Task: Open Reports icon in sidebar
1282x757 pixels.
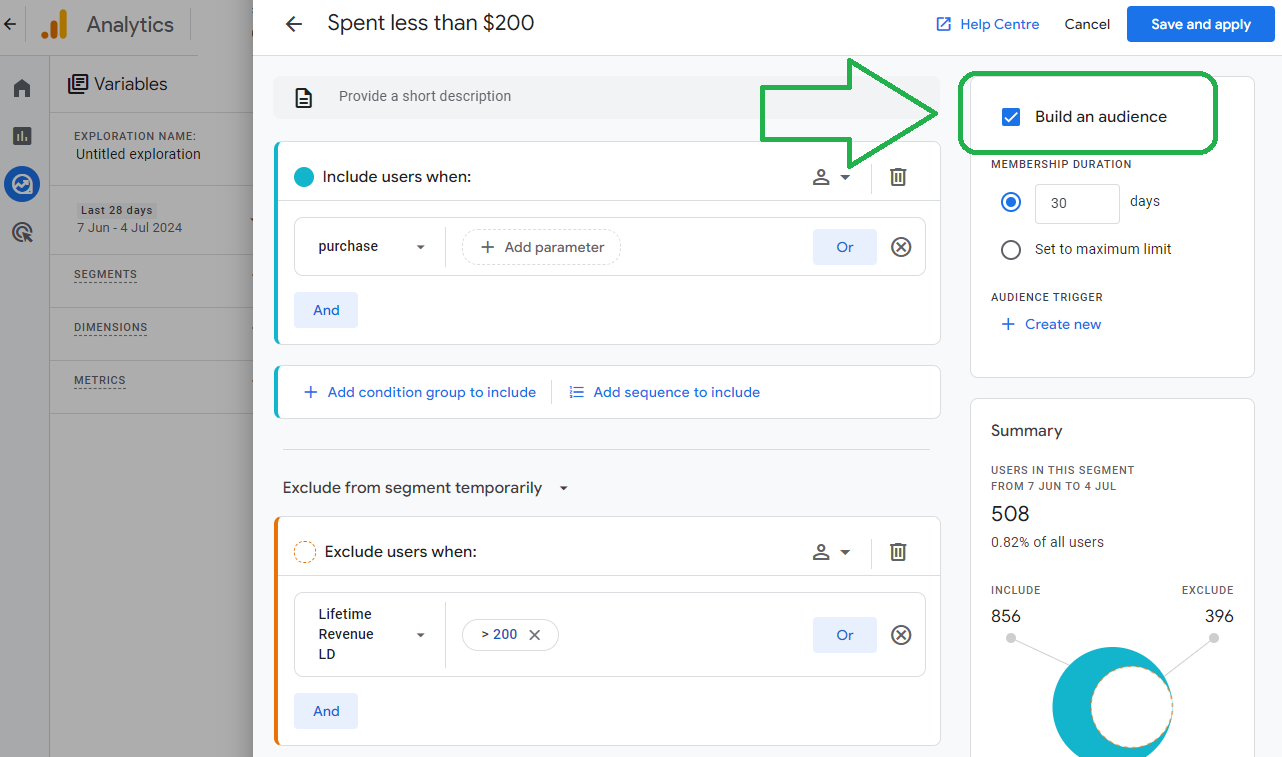Action: pos(22,135)
